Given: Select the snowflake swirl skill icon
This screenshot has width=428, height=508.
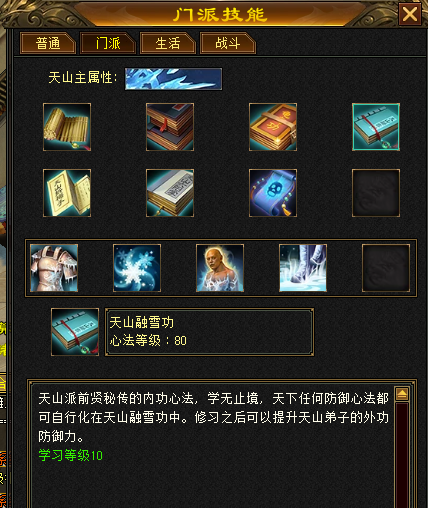Looking at the screenshot, I should [137, 268].
